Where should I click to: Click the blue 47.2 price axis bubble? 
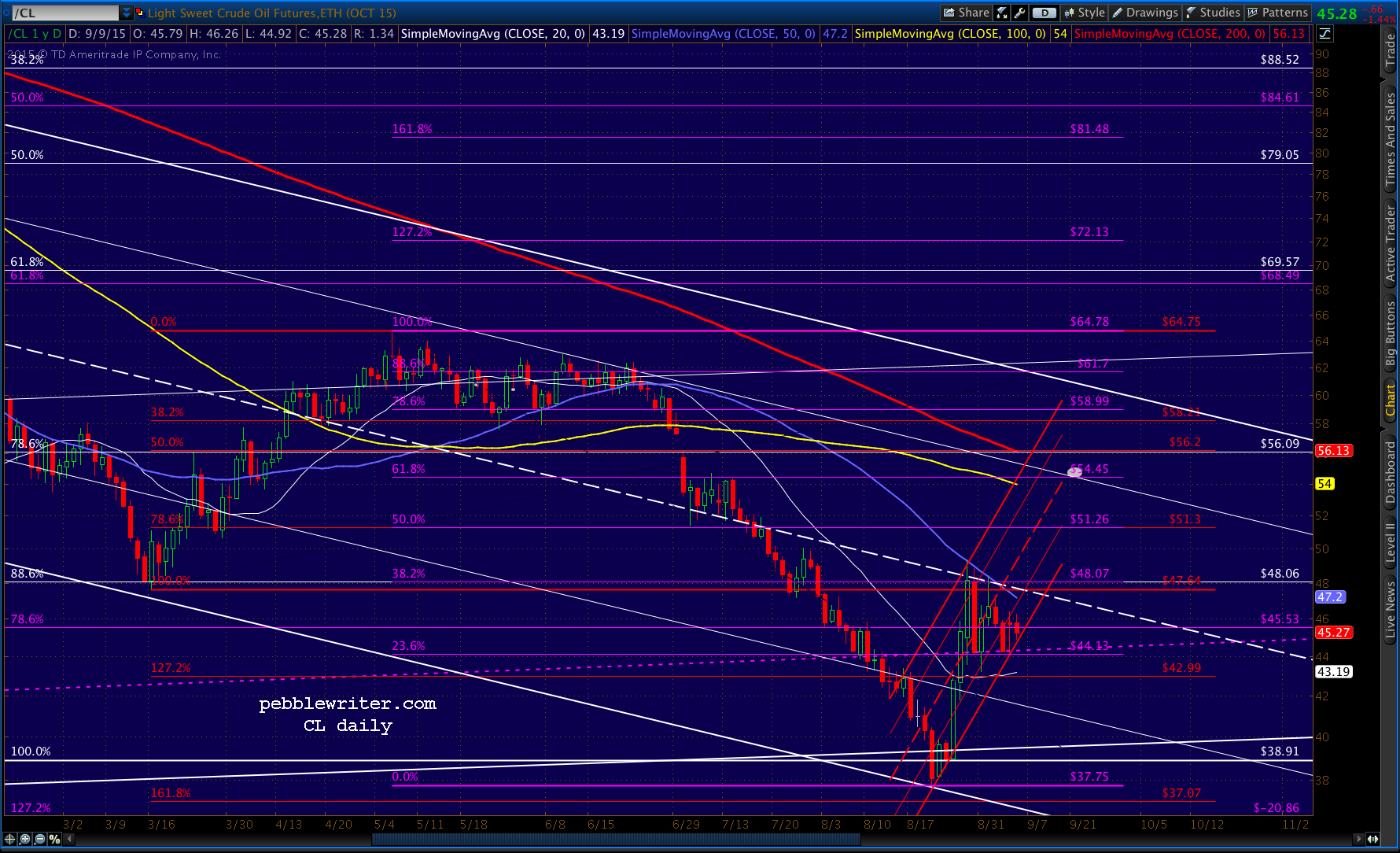[x=1330, y=597]
